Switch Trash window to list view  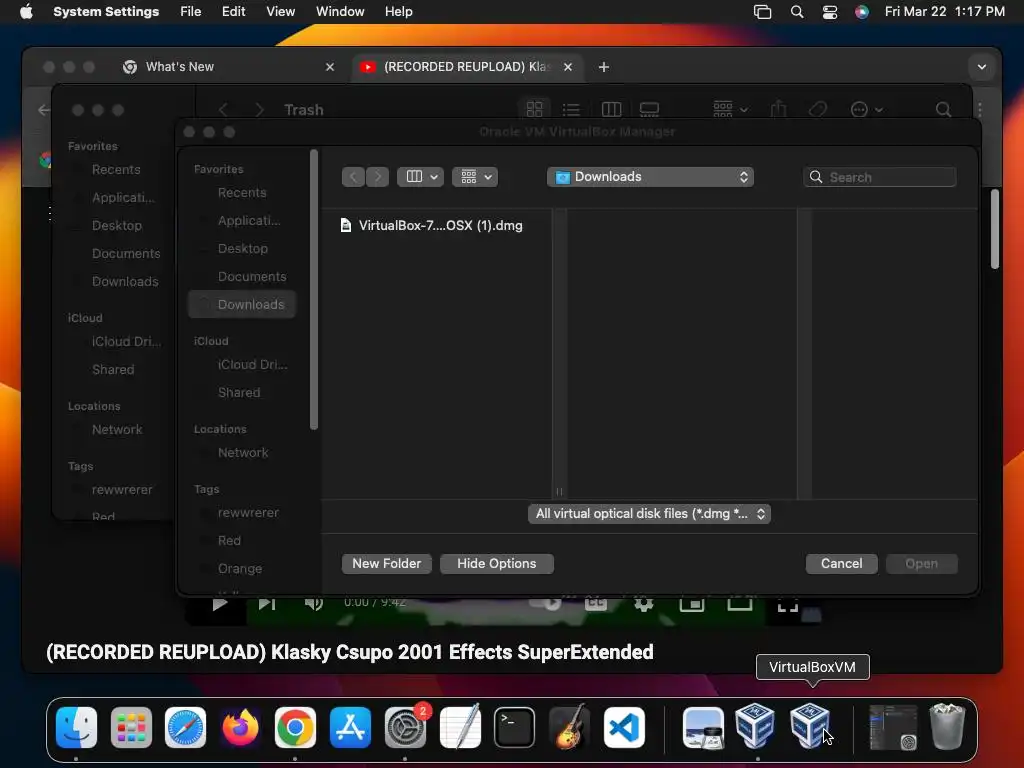[571, 109]
